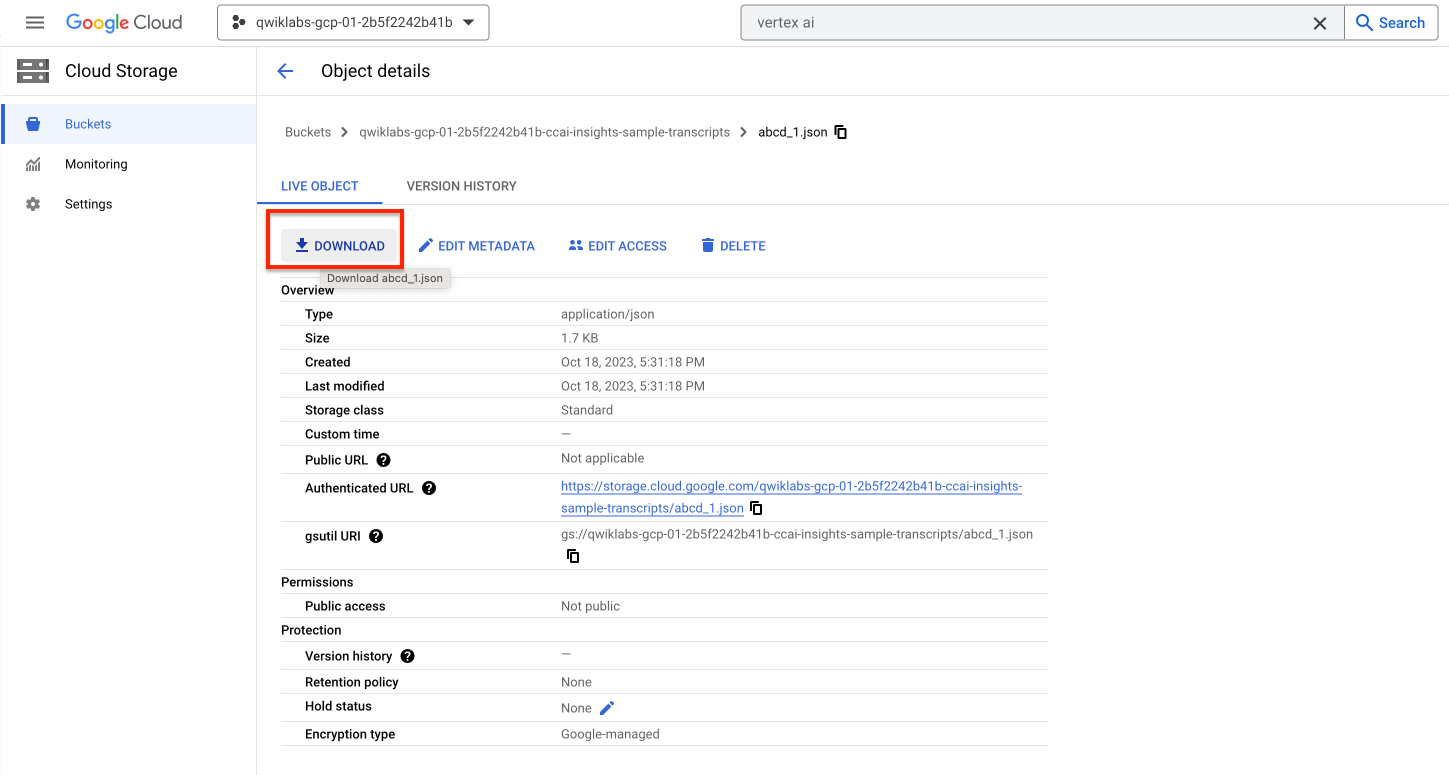Screen dimensions: 1449x775
Task: Open the ccai-insights-sample-transcripts bucket breadcrumb
Action: pos(545,132)
